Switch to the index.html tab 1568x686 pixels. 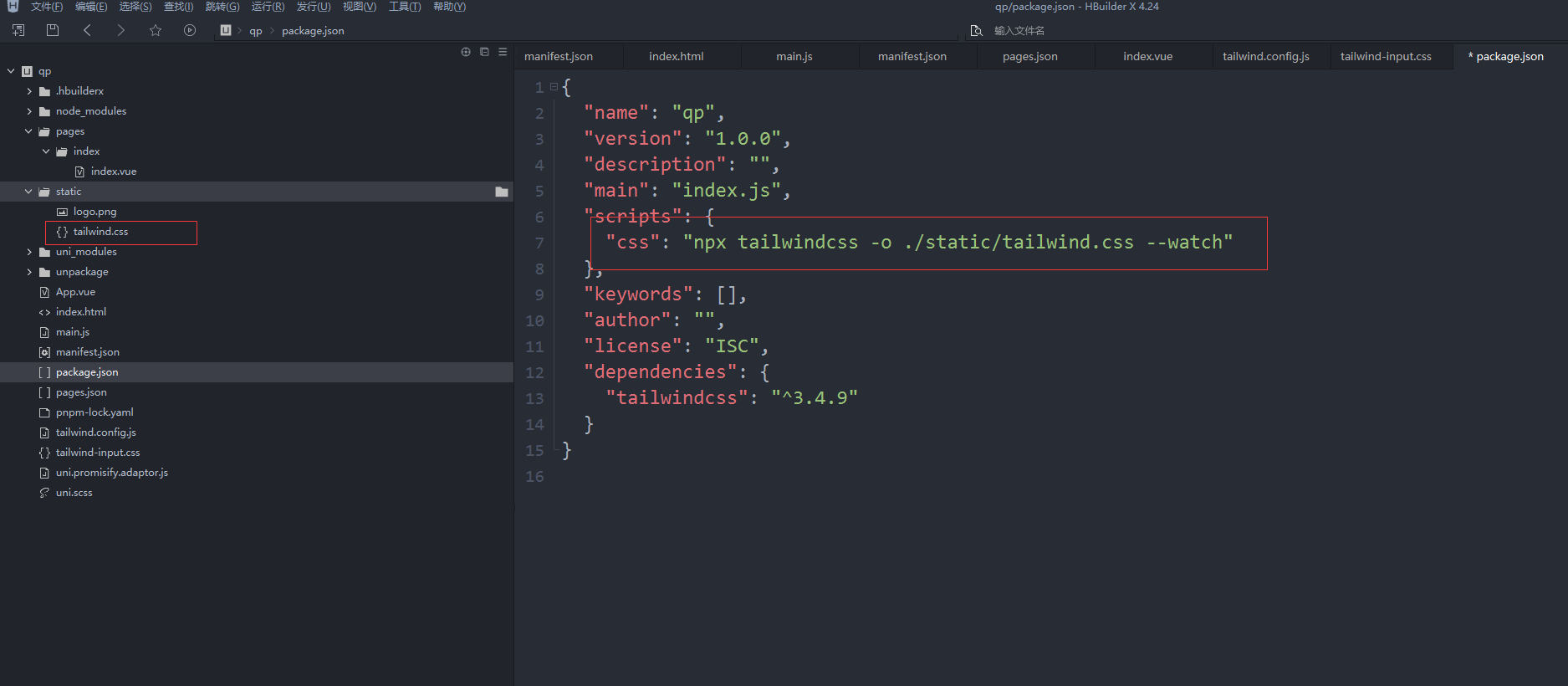click(677, 57)
